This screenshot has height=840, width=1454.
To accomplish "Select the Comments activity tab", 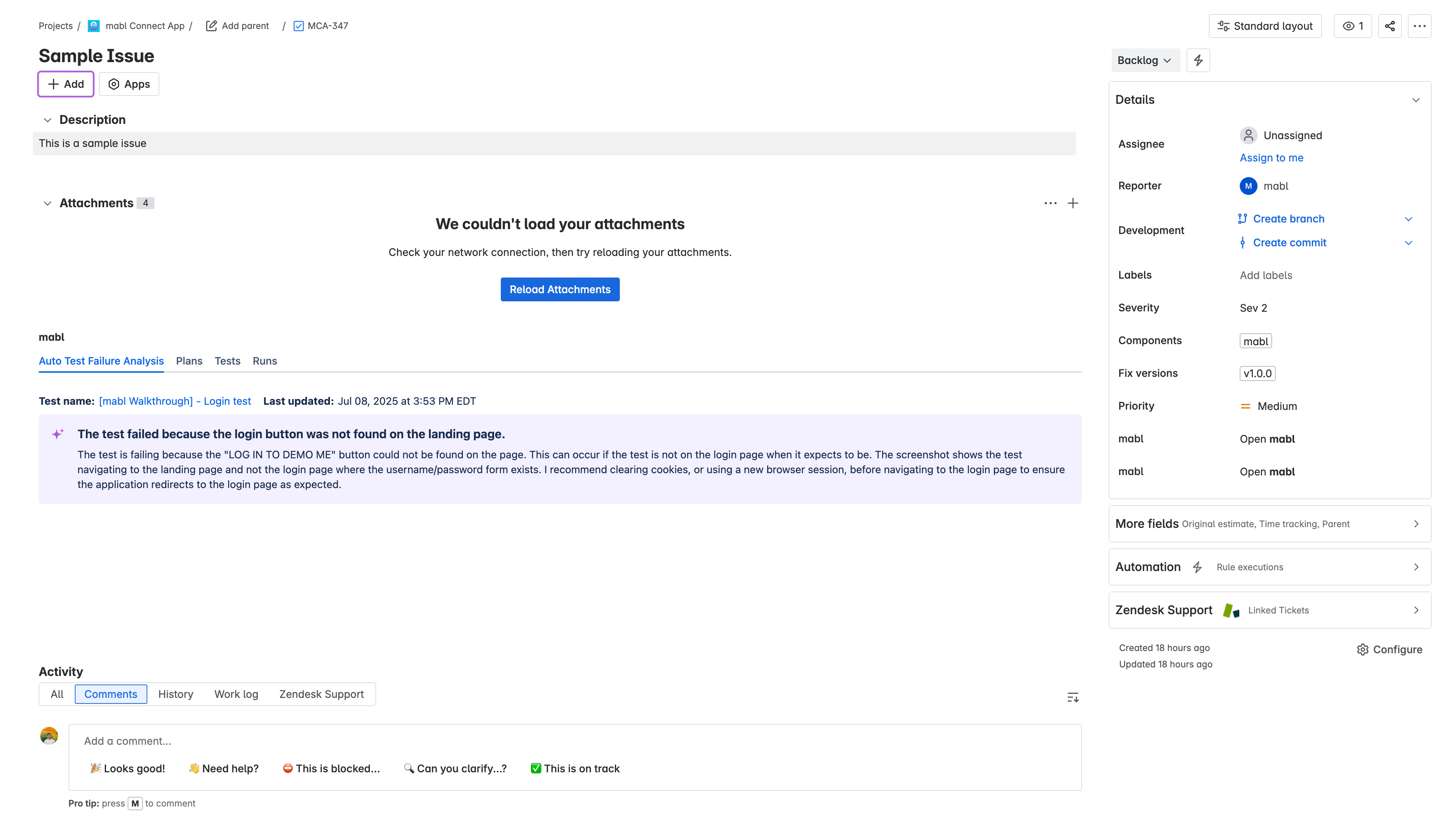I will click(110, 694).
